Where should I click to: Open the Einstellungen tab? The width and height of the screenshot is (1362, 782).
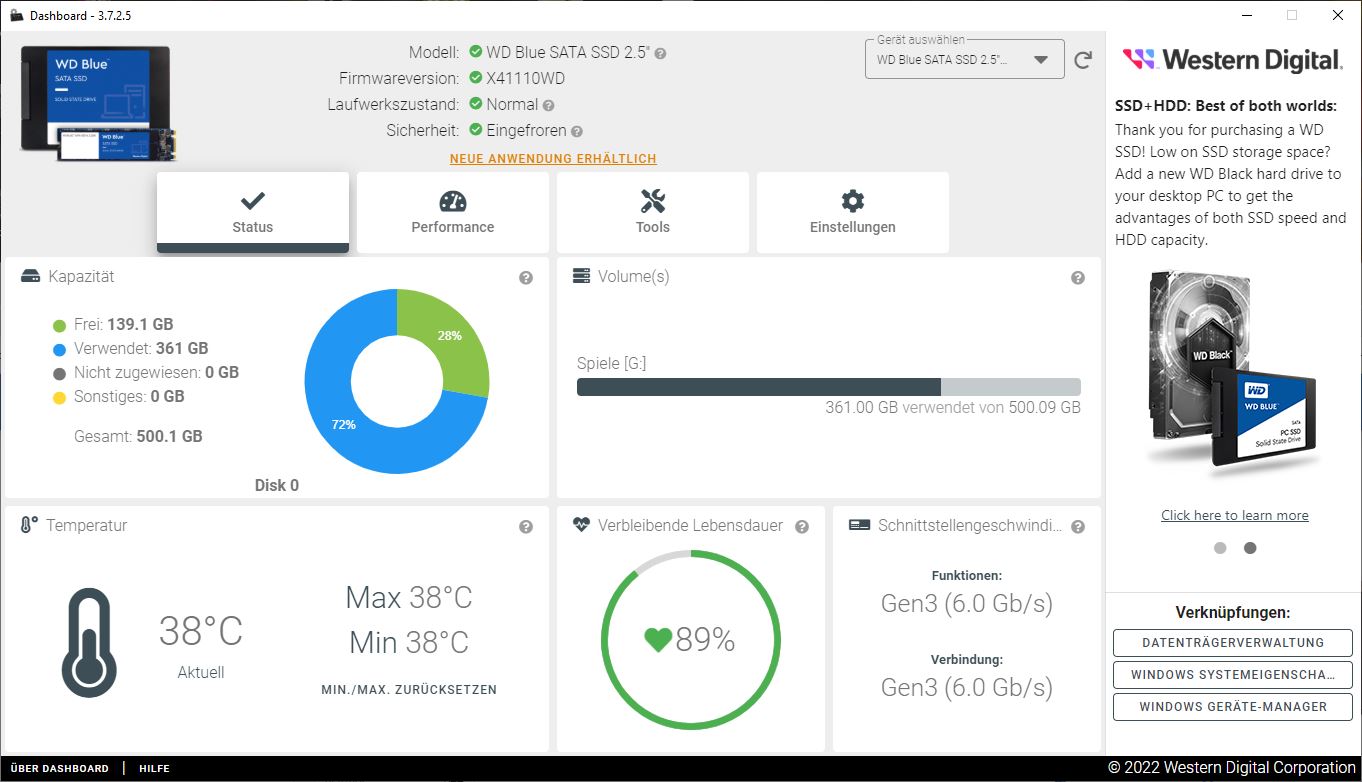(x=853, y=212)
